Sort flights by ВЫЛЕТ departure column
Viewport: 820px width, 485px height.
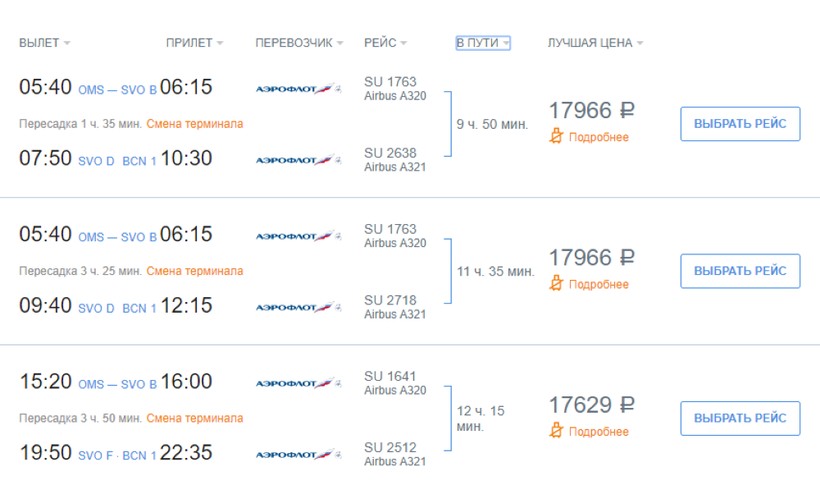click(x=45, y=43)
